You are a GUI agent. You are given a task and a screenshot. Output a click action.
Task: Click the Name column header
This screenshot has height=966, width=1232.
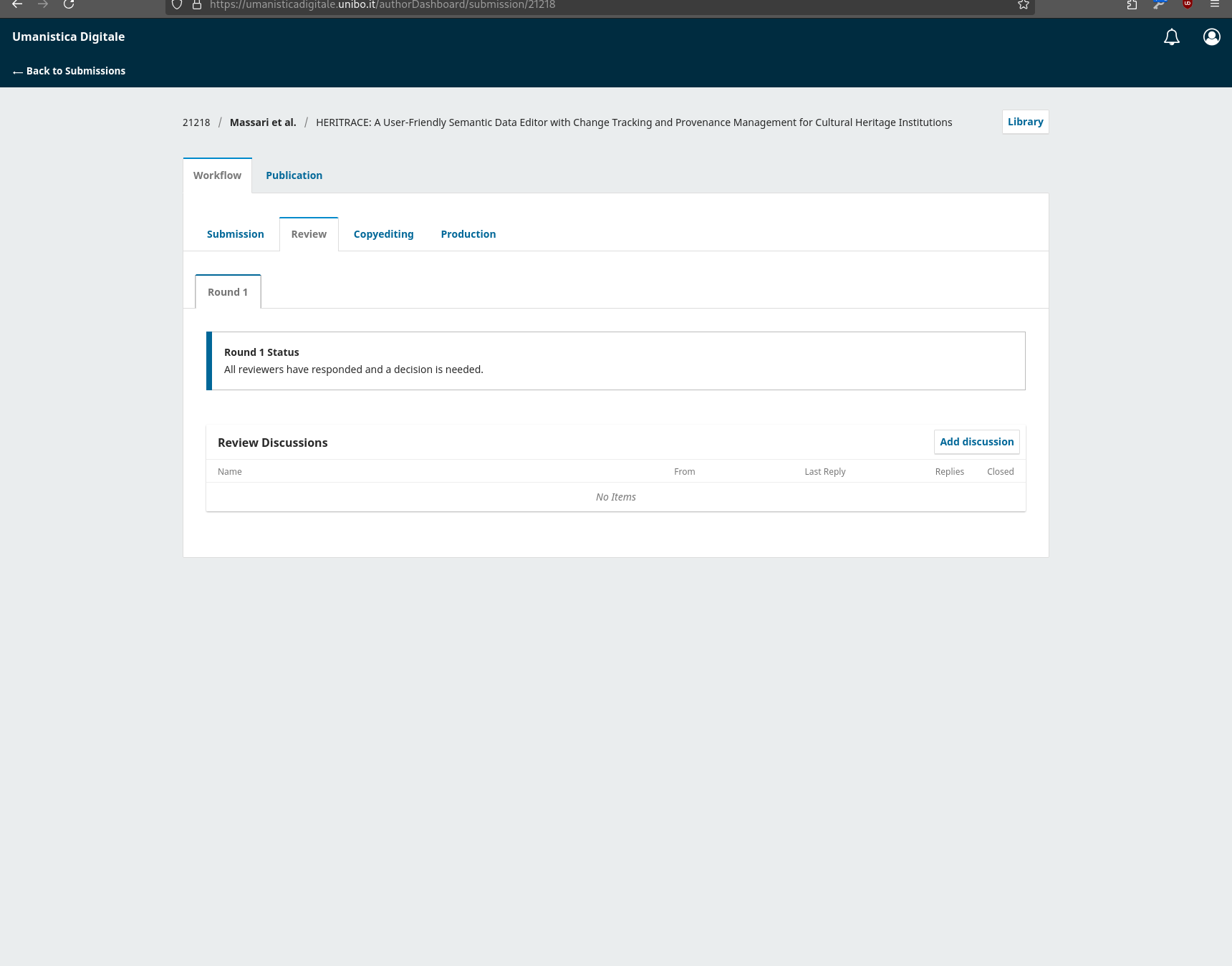pyautogui.click(x=230, y=472)
